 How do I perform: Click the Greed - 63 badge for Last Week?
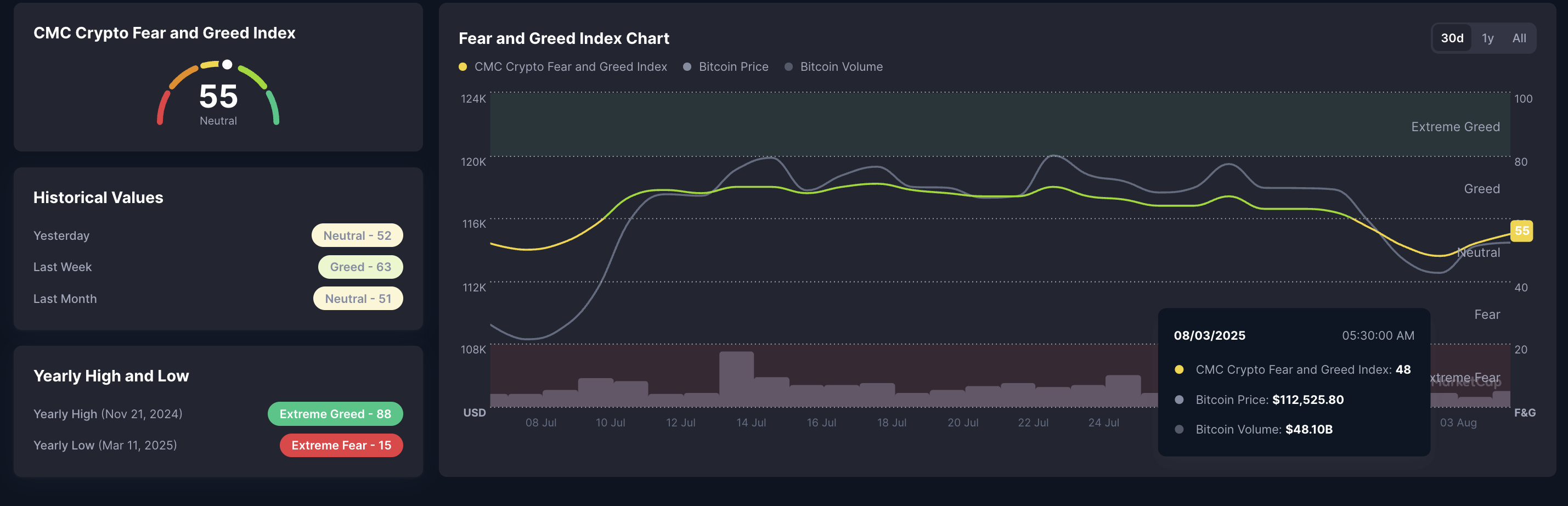coord(360,267)
